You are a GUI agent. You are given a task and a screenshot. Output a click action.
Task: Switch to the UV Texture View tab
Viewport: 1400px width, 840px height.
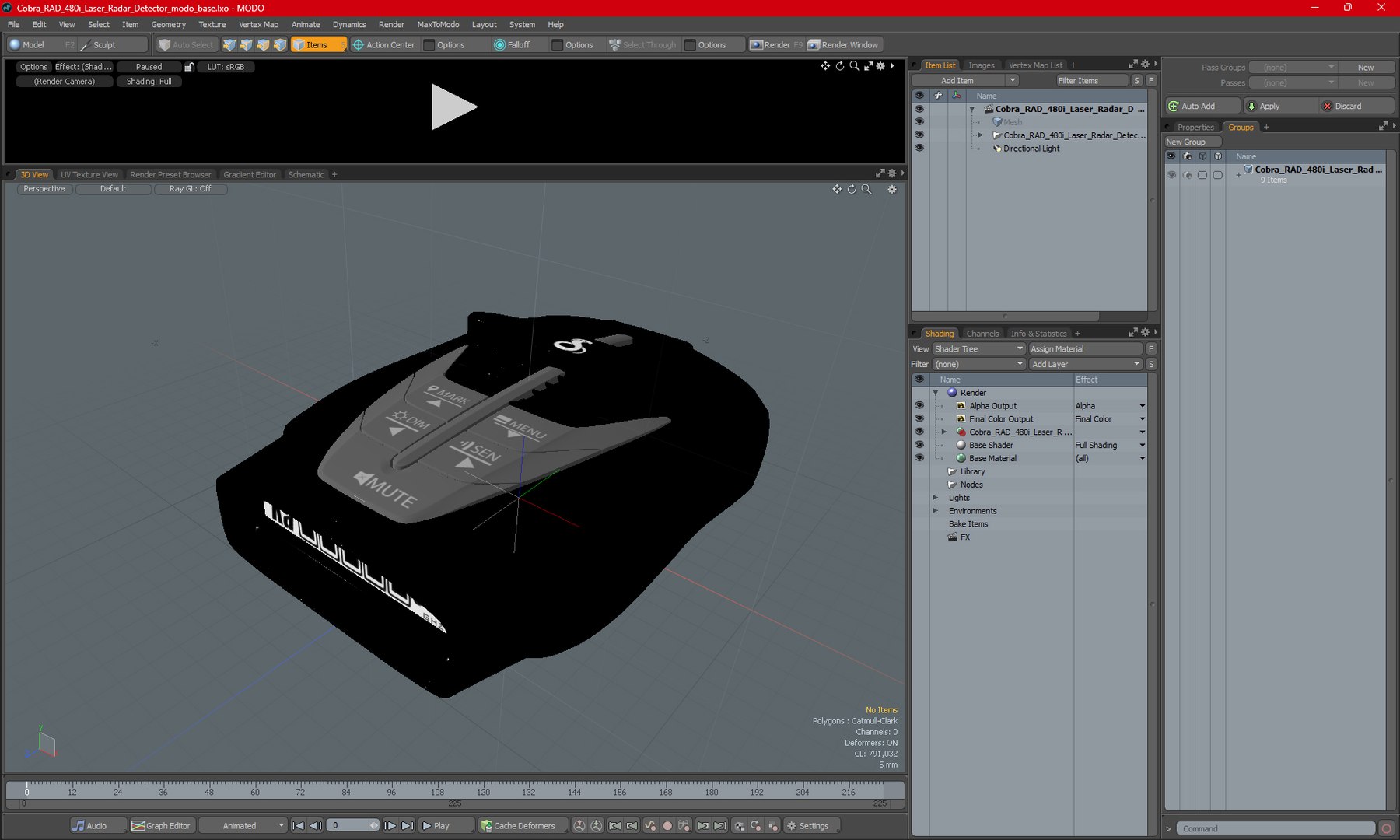point(89,175)
